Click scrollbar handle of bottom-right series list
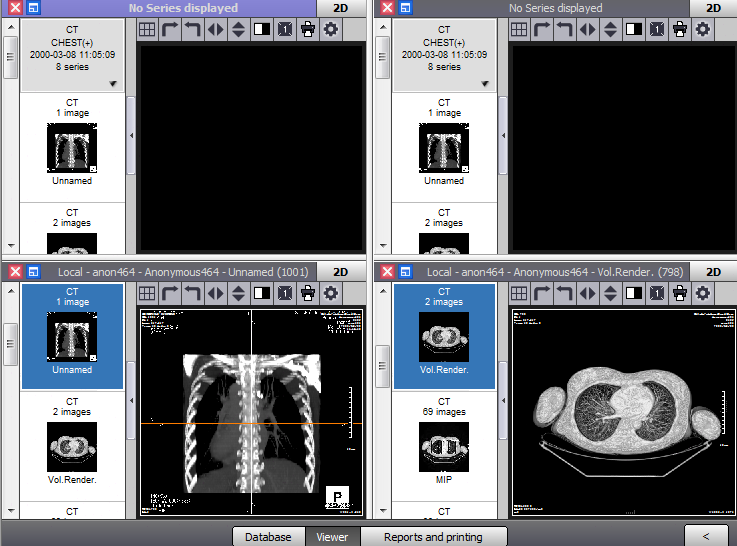Image resolution: width=737 pixels, height=546 pixels. coord(383,366)
